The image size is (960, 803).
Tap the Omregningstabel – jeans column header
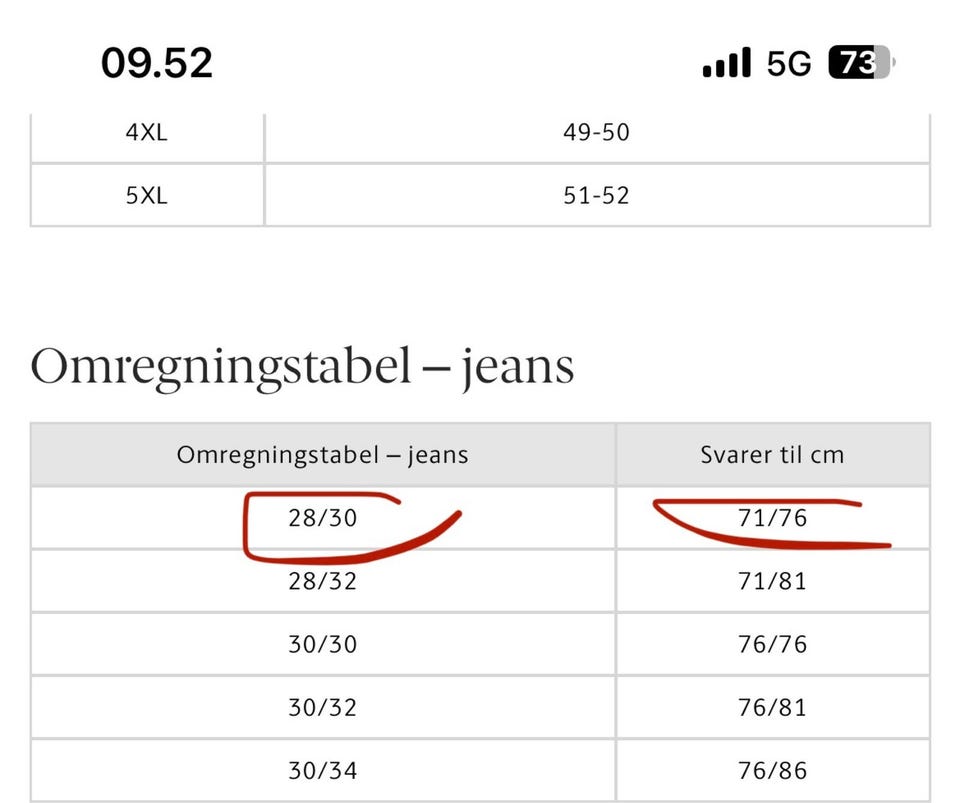pos(323,455)
